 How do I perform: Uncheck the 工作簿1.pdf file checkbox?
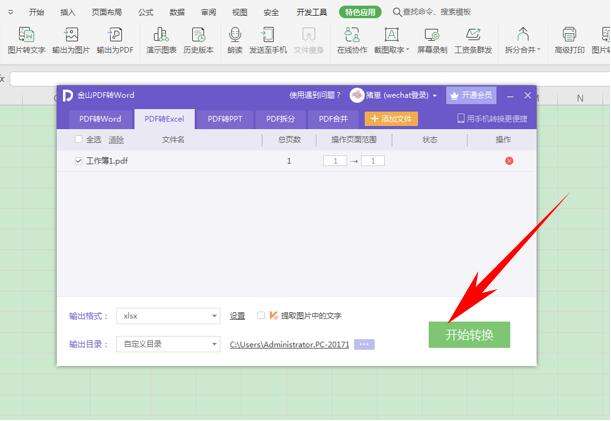click(78, 161)
